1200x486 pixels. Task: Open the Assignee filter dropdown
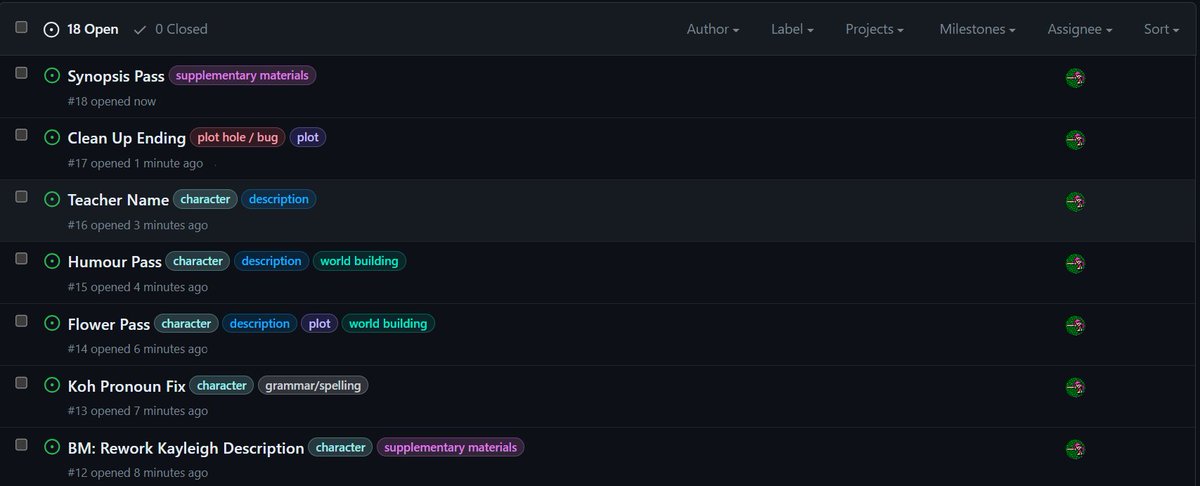click(1080, 30)
